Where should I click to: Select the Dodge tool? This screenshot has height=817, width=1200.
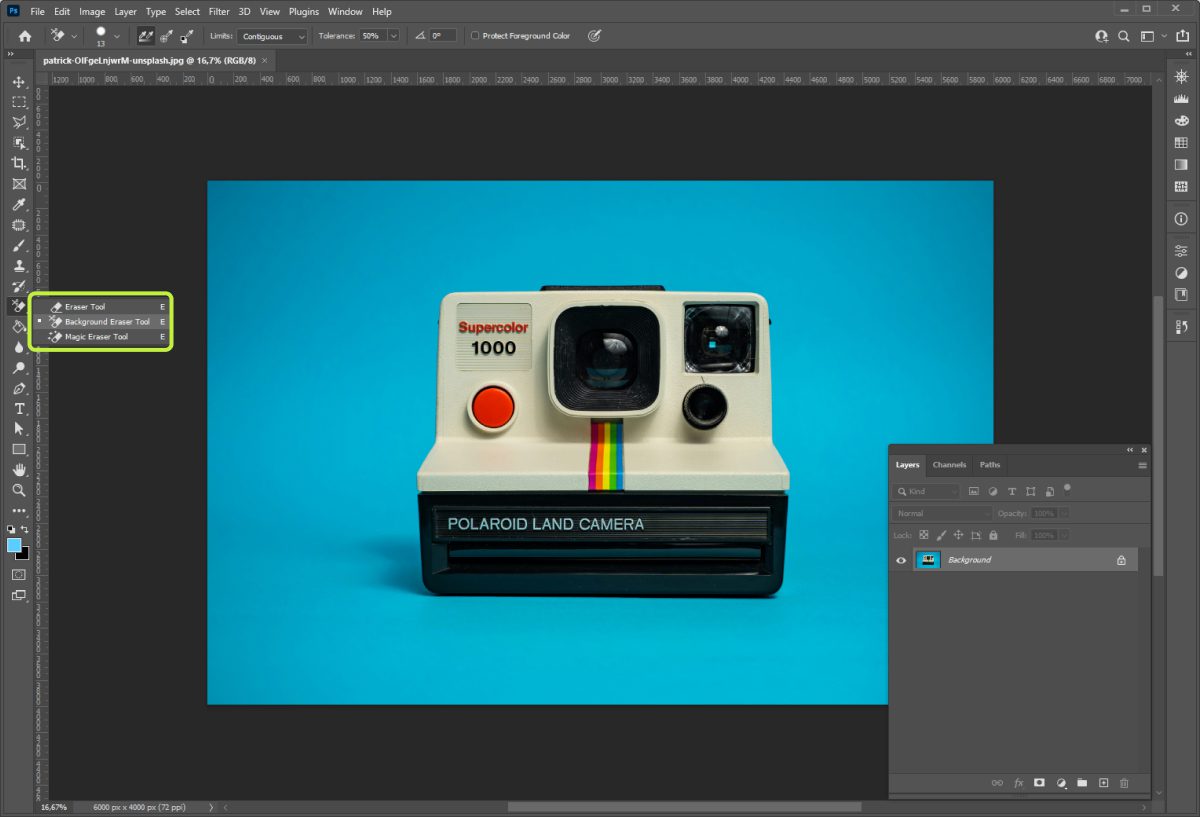click(19, 368)
